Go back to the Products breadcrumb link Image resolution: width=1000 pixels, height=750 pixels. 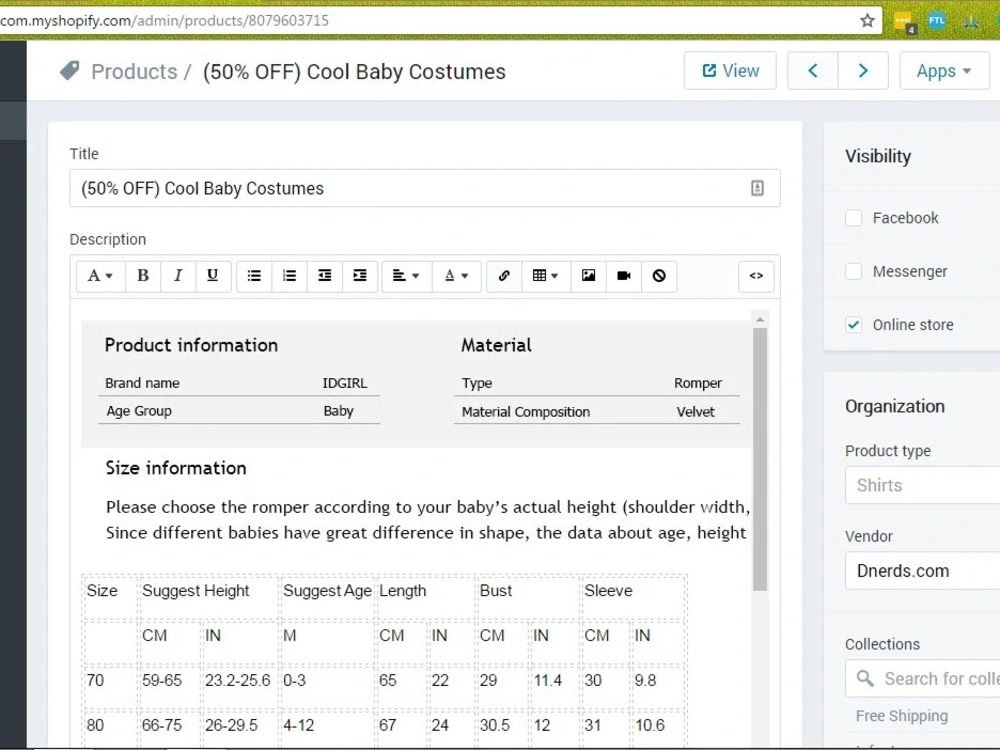pyautogui.click(x=134, y=71)
